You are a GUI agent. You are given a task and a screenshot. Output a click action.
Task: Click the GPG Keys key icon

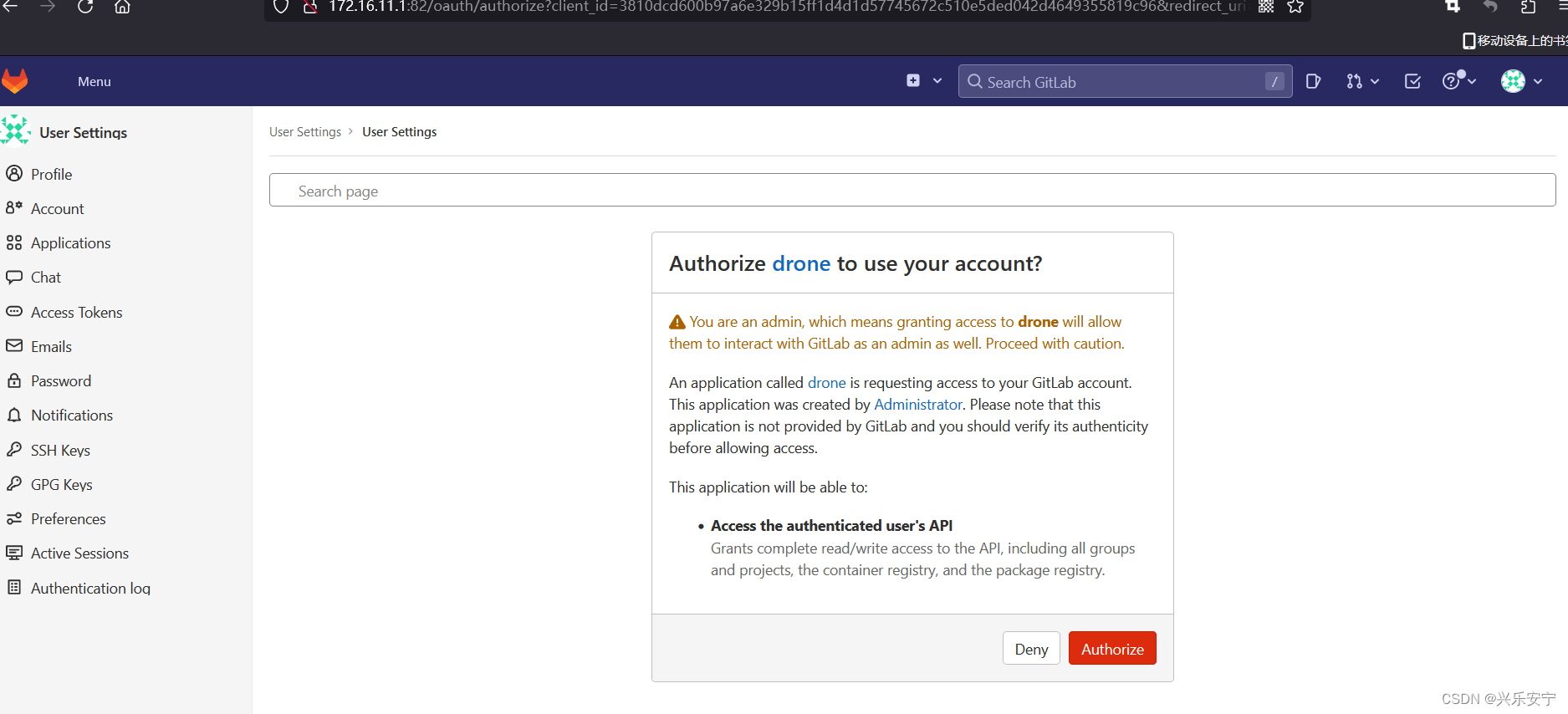click(14, 483)
